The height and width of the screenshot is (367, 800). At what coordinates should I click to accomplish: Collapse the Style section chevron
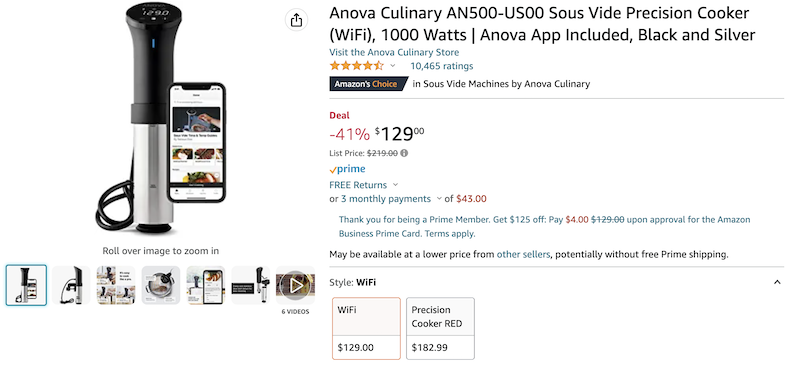[777, 282]
